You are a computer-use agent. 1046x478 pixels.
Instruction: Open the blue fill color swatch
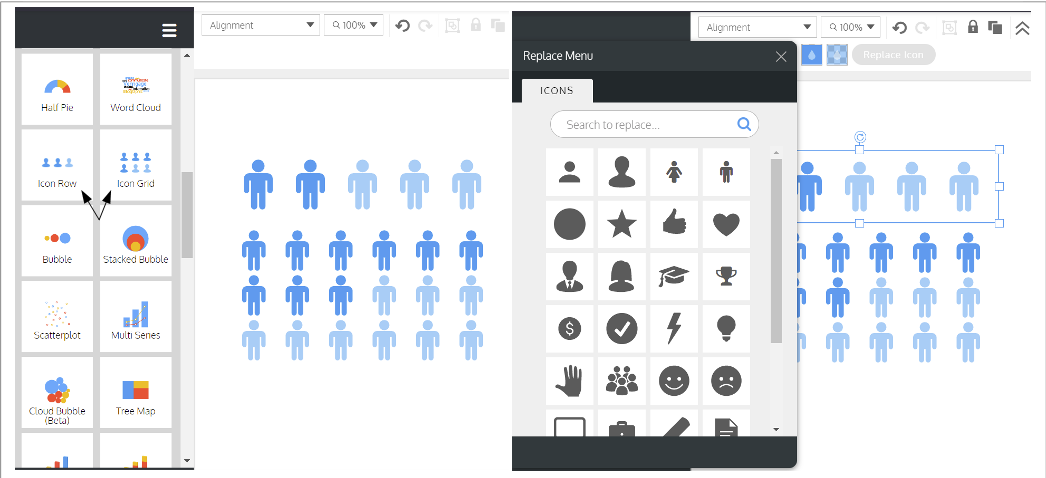811,55
